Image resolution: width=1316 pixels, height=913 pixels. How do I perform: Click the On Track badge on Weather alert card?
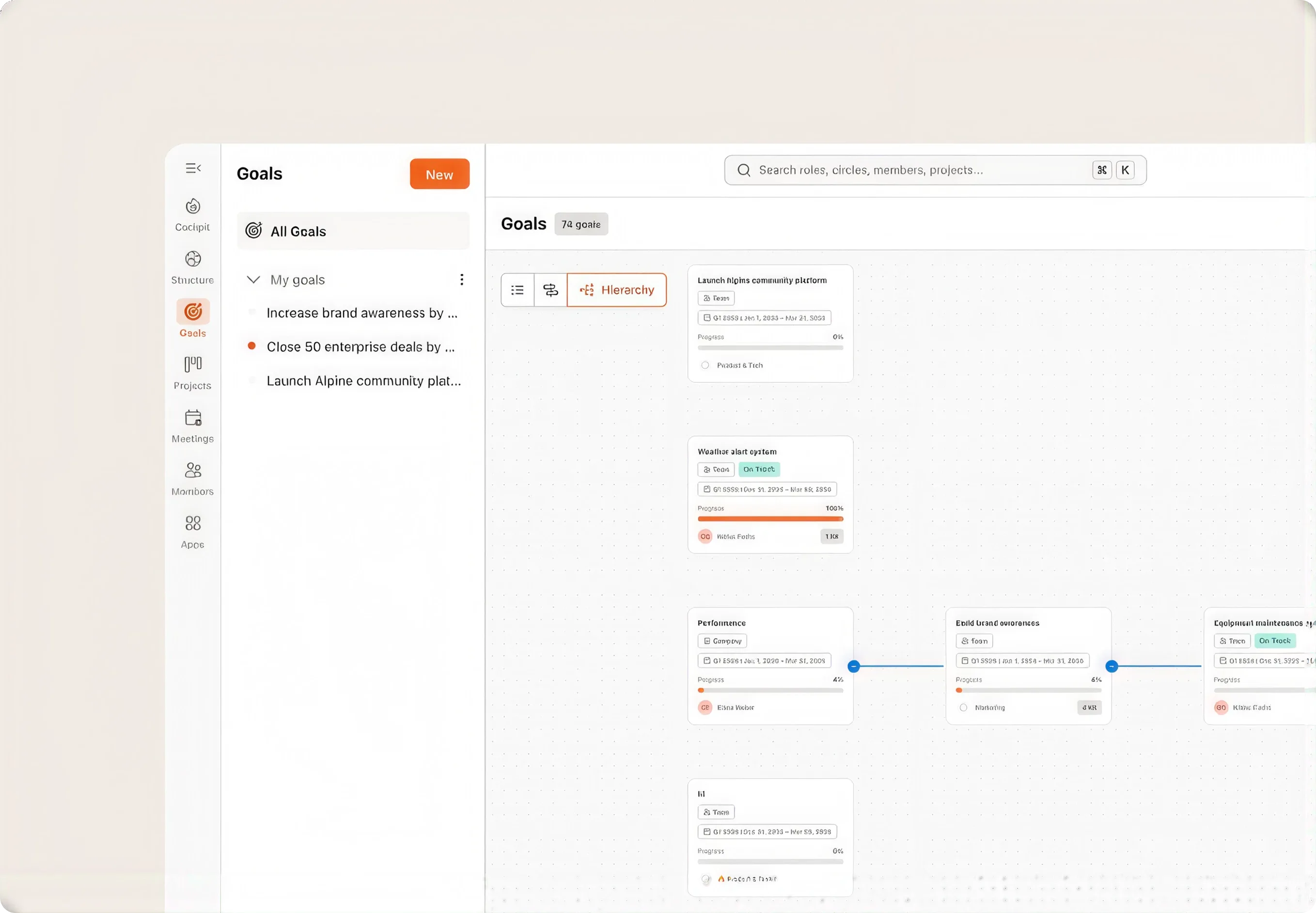(759, 470)
